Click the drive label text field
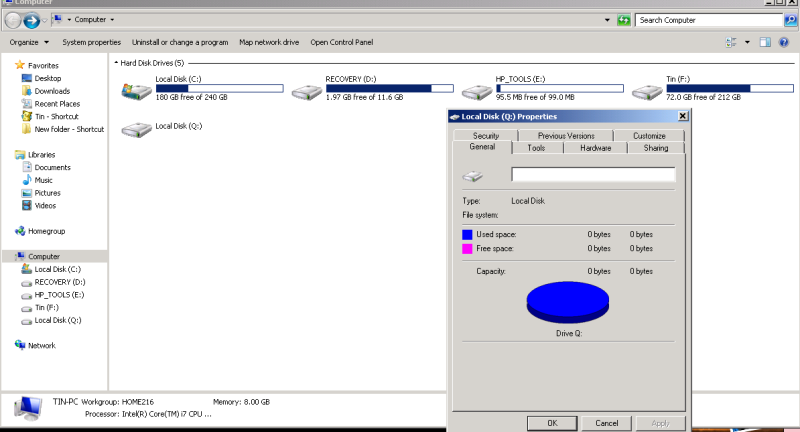 (x=593, y=175)
